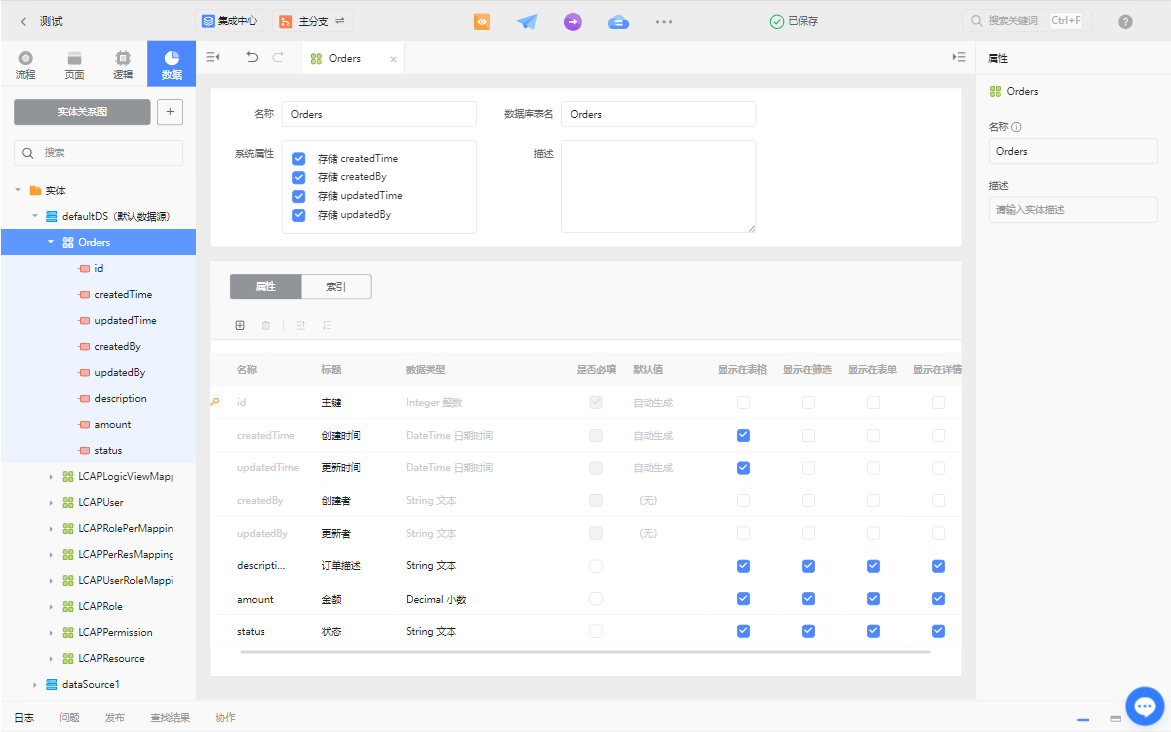This screenshot has height=732, width=1171.
Task: Click the purple arrow circle icon
Action: click(x=573, y=22)
